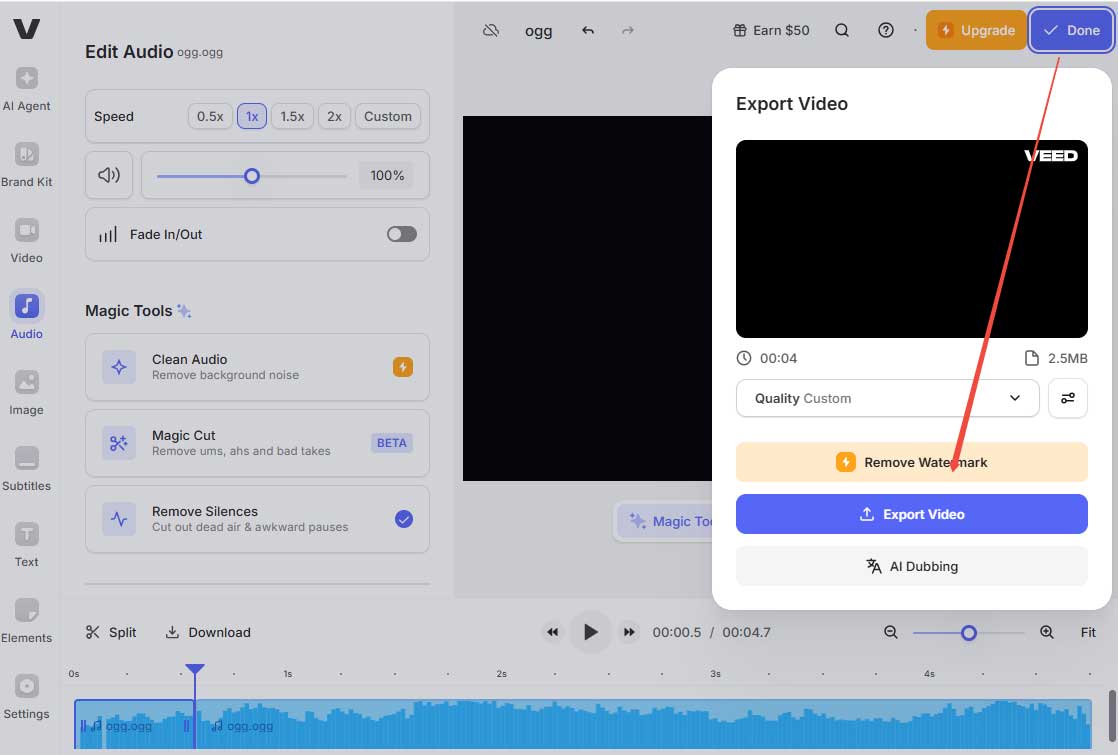Undo the last action
Image resolution: width=1118 pixels, height=755 pixels.
pyautogui.click(x=588, y=30)
